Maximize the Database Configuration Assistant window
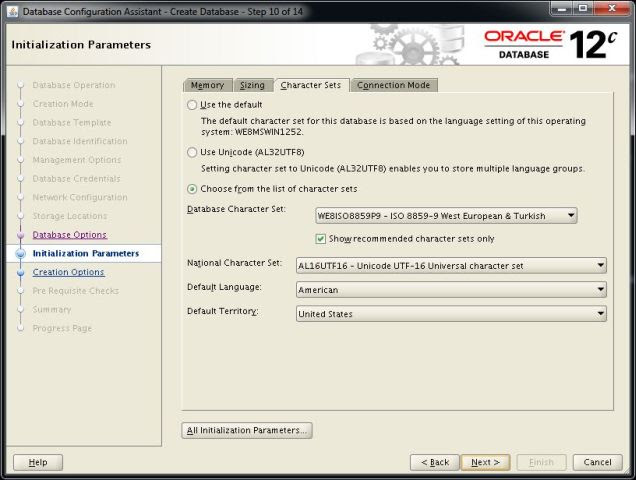This screenshot has height=480, width=636. [x=583, y=9]
